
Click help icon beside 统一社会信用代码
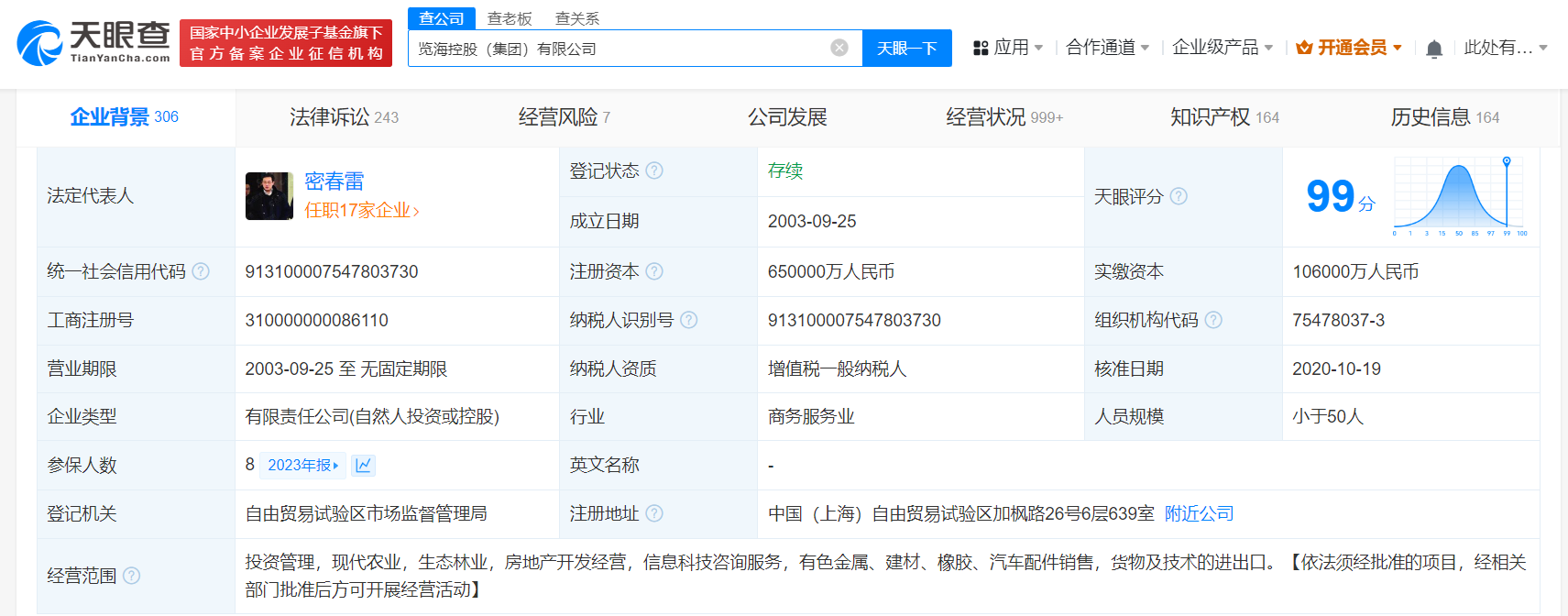click(x=201, y=271)
